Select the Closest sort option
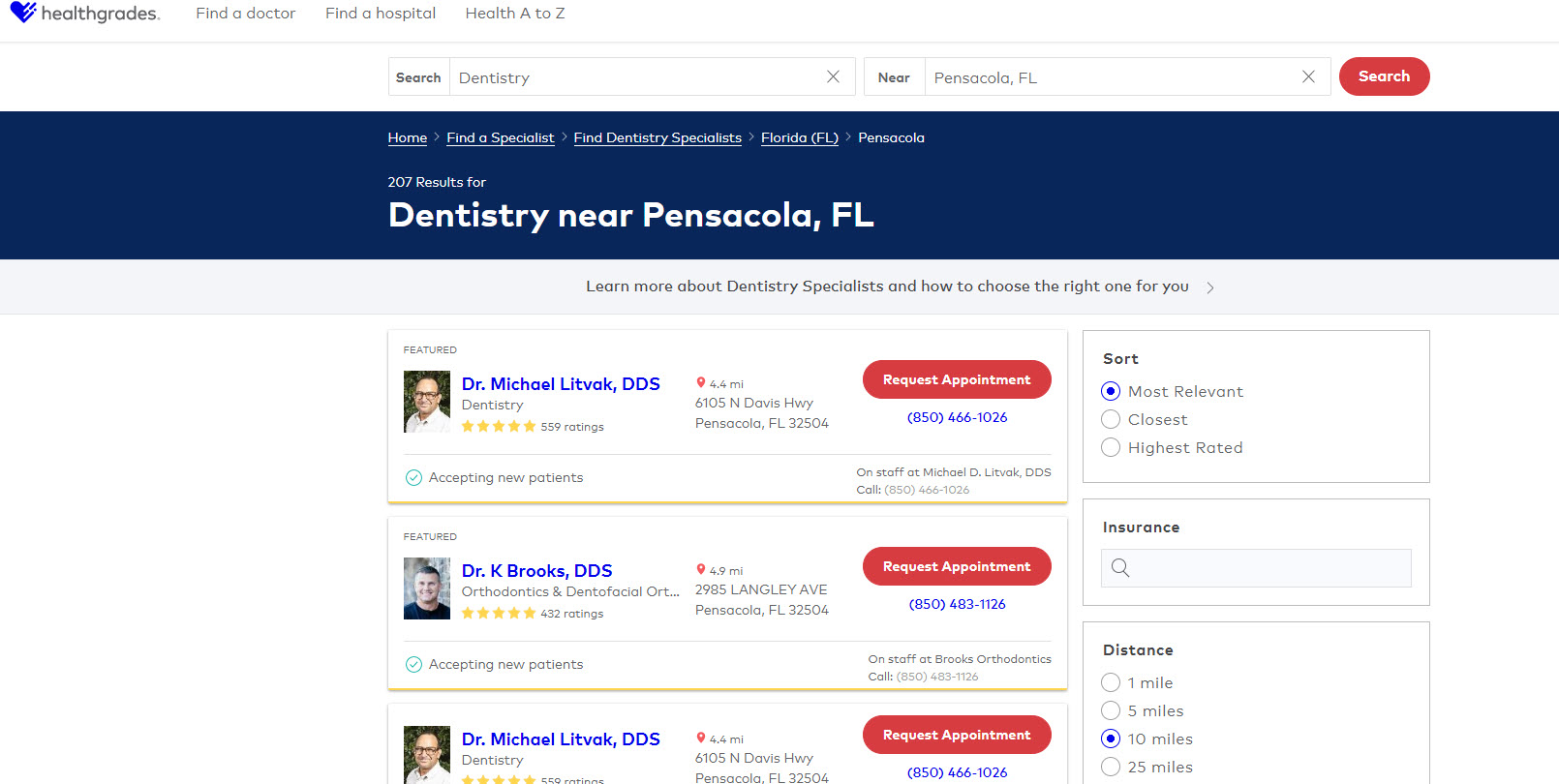Screen dimensions: 1559x784 coord(1112,419)
